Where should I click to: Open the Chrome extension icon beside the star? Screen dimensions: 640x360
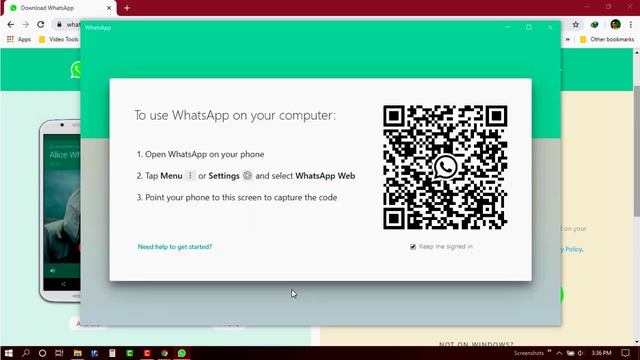click(x=594, y=24)
